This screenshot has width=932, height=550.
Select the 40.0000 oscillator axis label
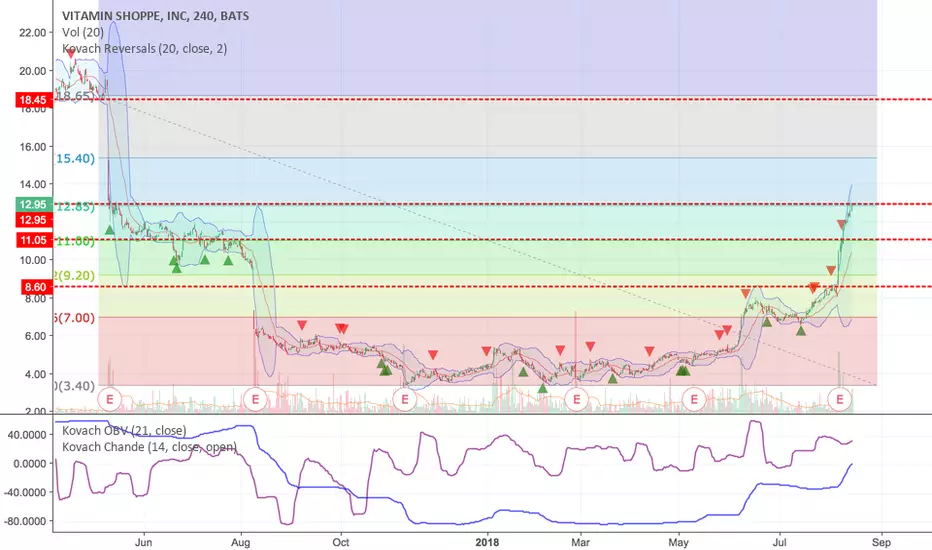coord(27,435)
